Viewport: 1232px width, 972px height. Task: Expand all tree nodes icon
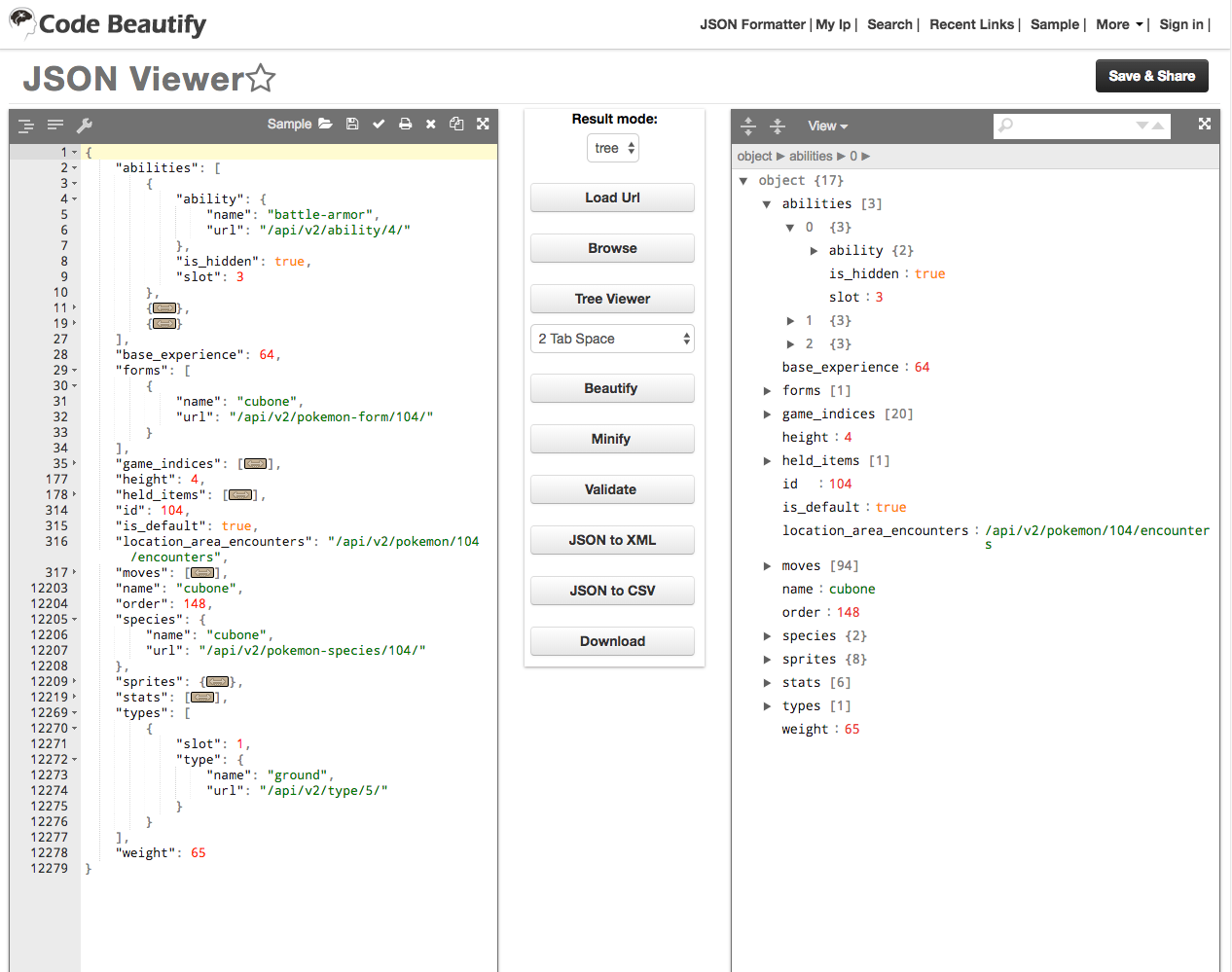[x=748, y=126]
